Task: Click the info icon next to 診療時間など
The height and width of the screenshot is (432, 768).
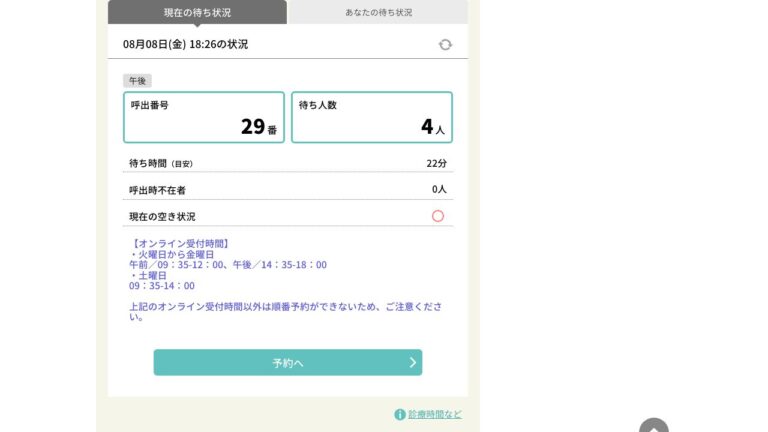Action: pos(400,414)
